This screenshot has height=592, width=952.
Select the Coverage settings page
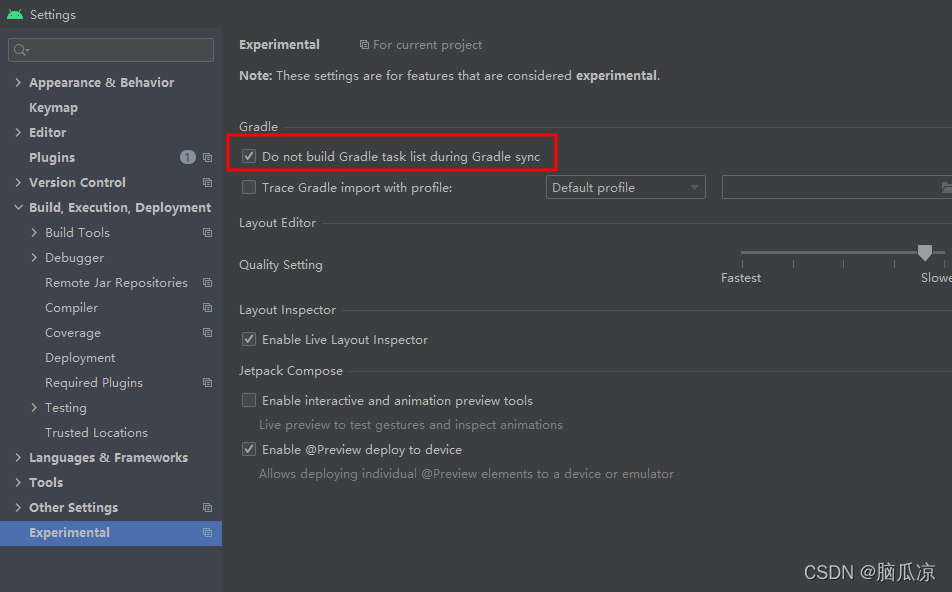point(73,333)
